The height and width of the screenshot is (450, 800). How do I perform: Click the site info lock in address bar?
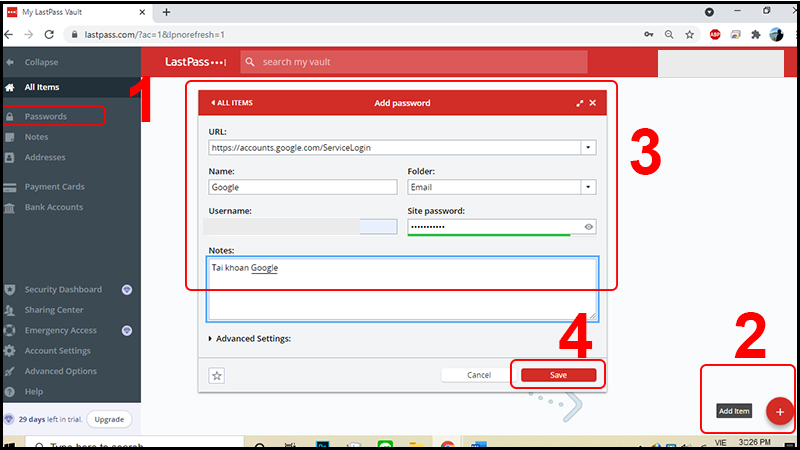74,35
